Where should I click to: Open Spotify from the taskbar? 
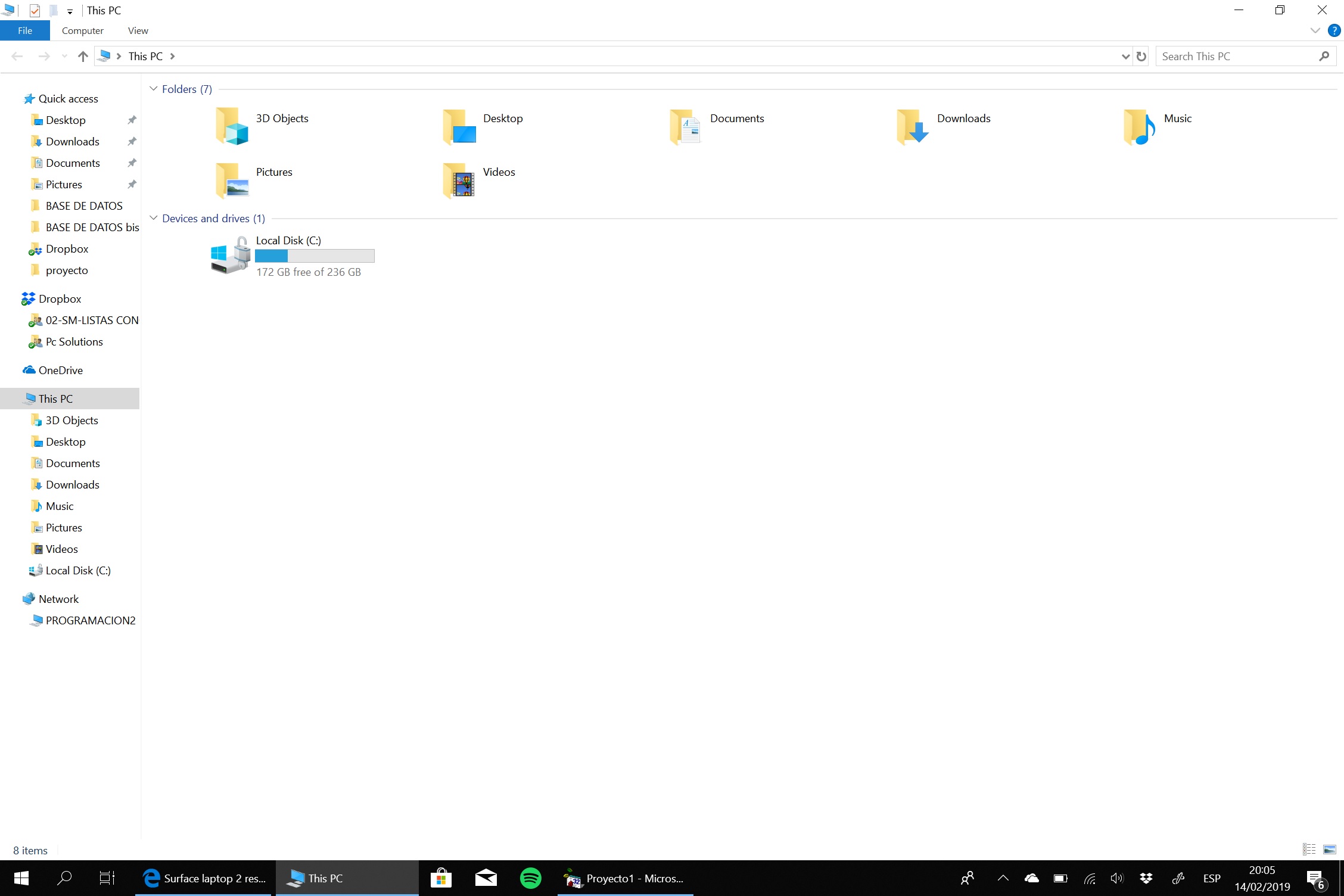530,878
